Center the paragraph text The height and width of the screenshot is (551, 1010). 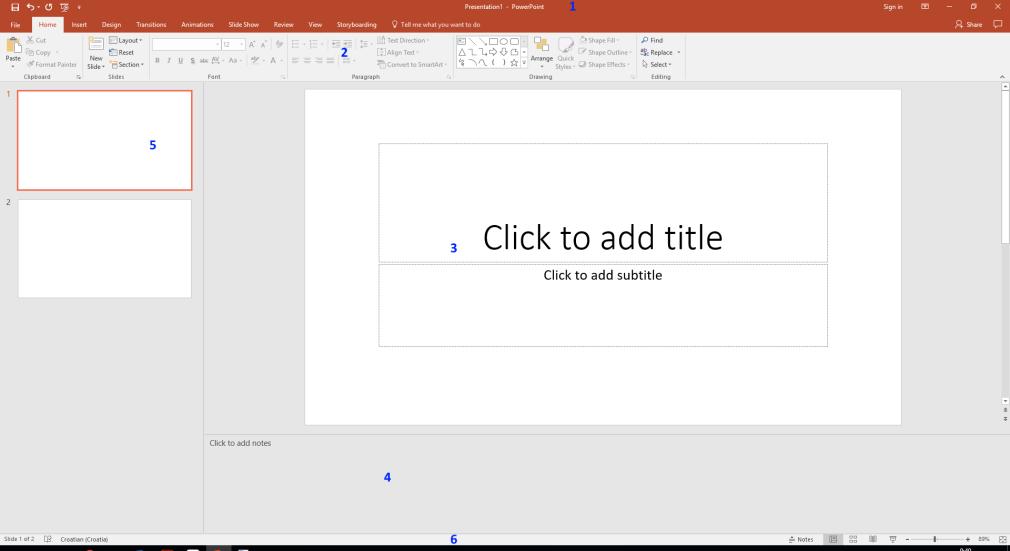[x=307, y=61]
